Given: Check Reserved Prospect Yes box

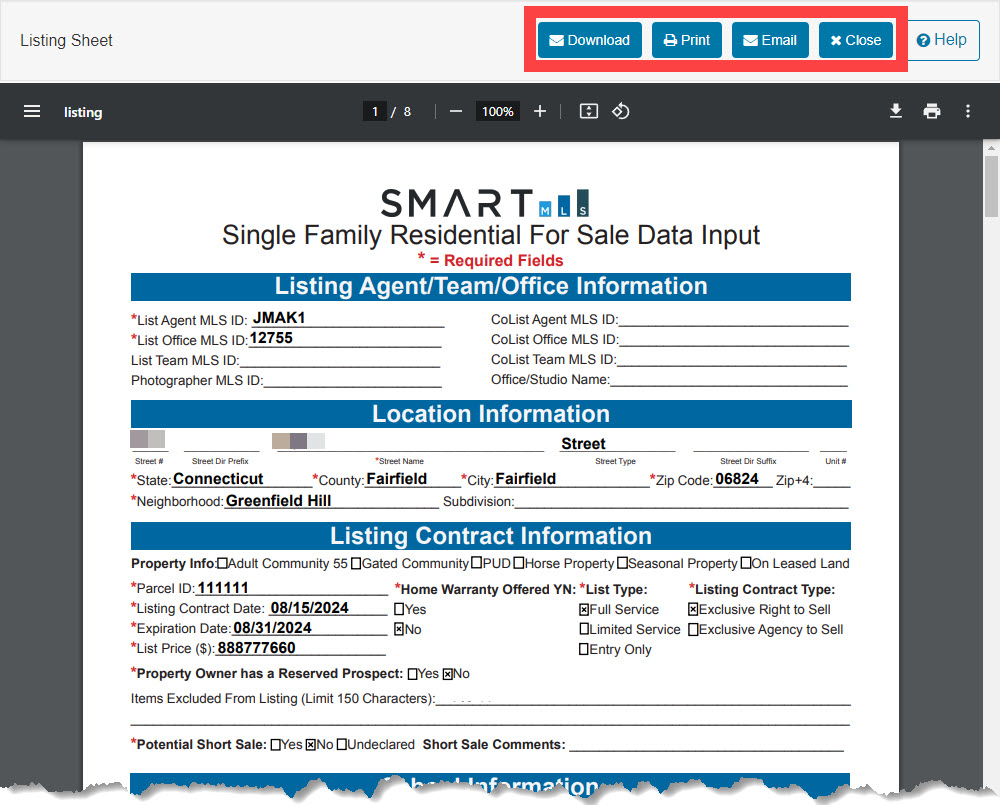Looking at the screenshot, I should tap(413, 674).
